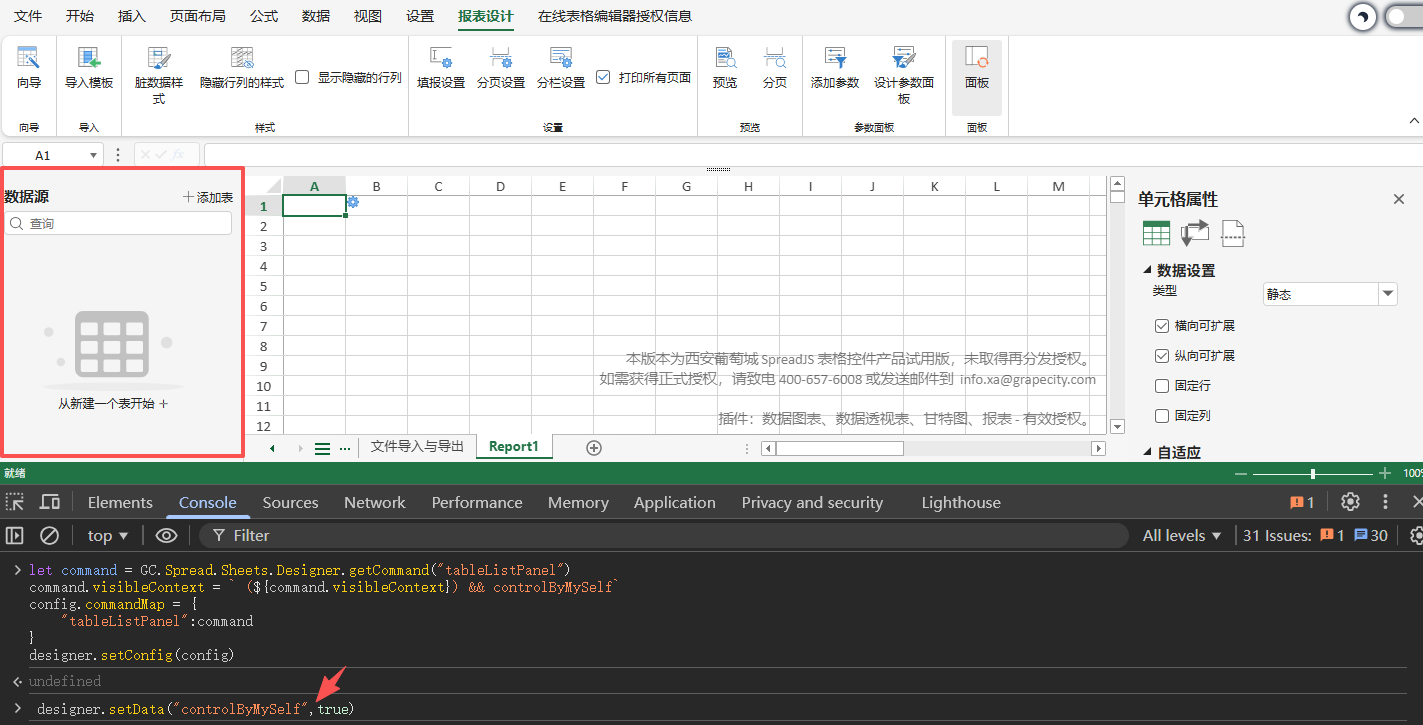Open the 向导 wizard icon

(29, 67)
